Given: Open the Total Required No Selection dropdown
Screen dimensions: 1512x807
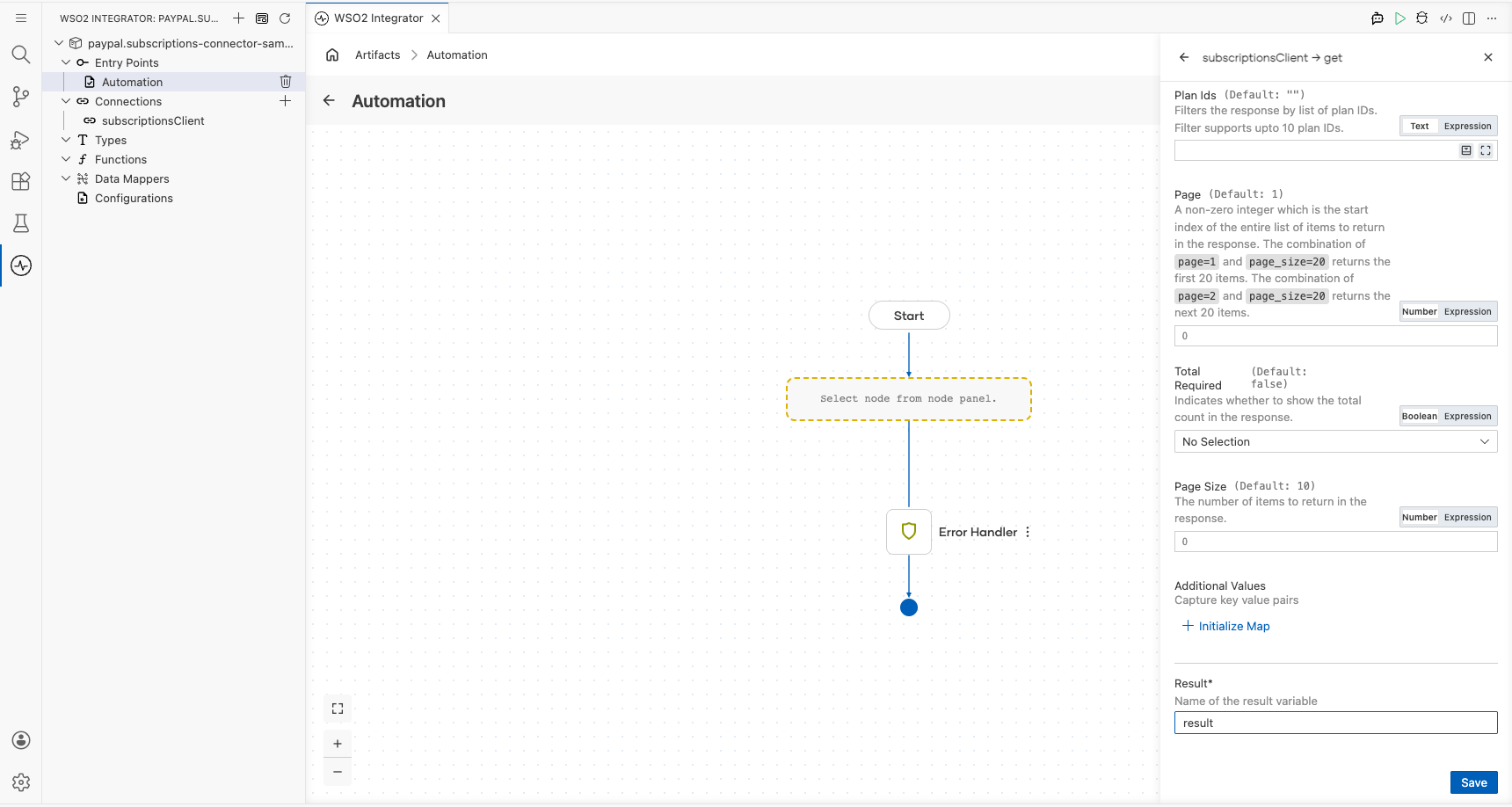Looking at the screenshot, I should coord(1335,442).
